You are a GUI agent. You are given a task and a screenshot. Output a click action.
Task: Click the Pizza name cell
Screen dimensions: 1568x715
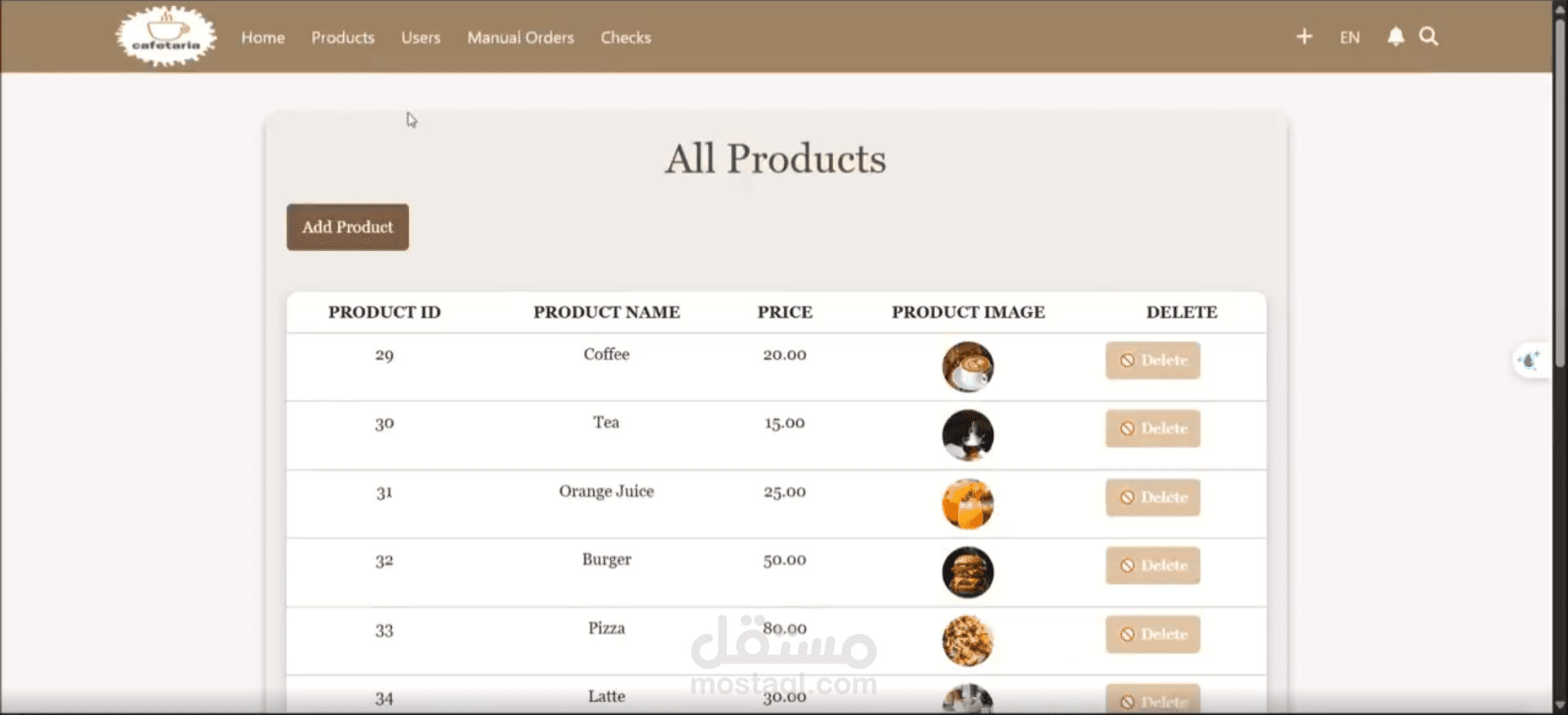607,628
